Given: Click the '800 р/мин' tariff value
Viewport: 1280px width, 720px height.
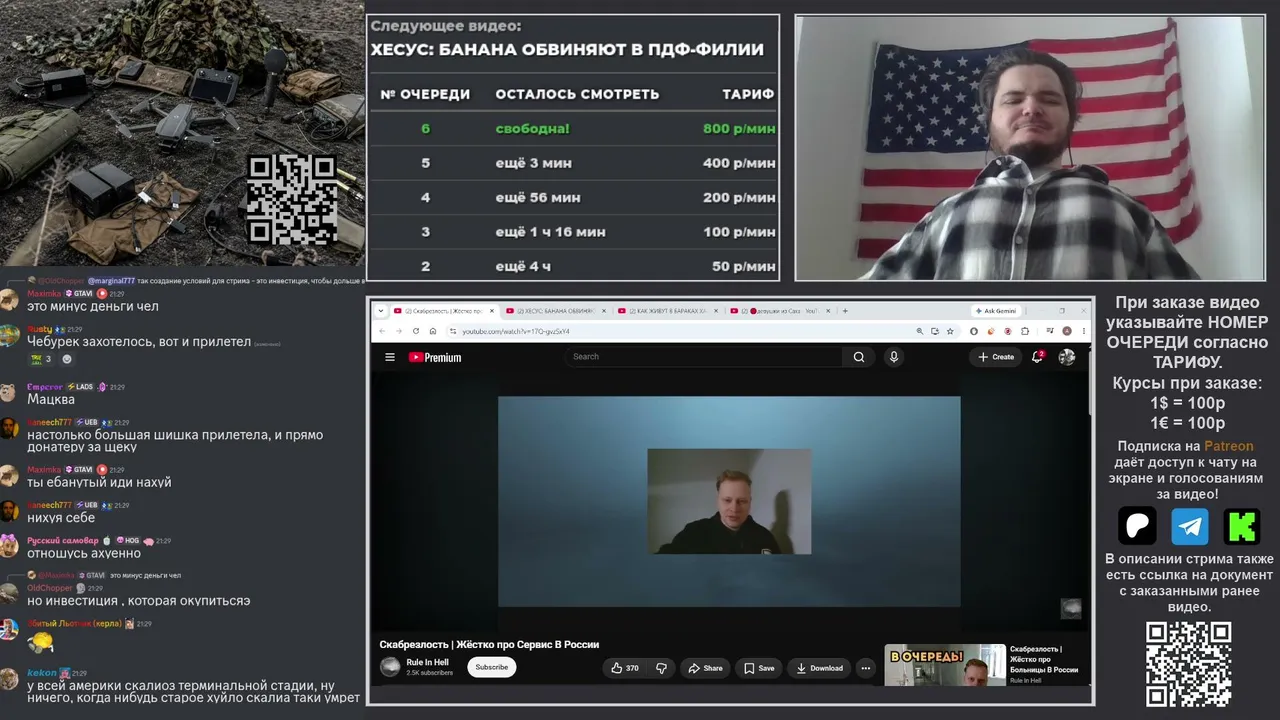Looking at the screenshot, I should pos(739,128).
